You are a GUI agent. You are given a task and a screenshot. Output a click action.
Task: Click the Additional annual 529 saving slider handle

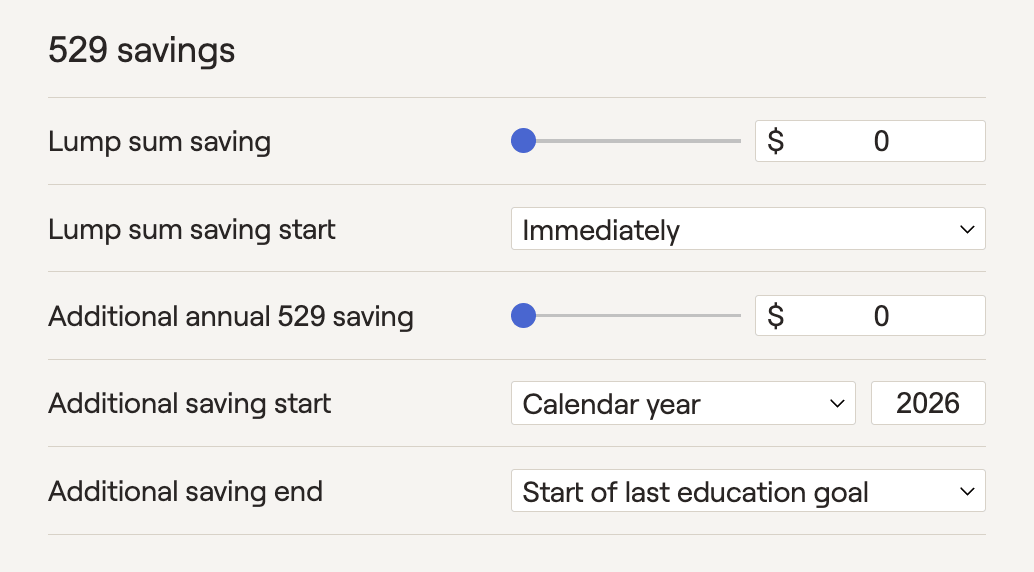tap(523, 317)
